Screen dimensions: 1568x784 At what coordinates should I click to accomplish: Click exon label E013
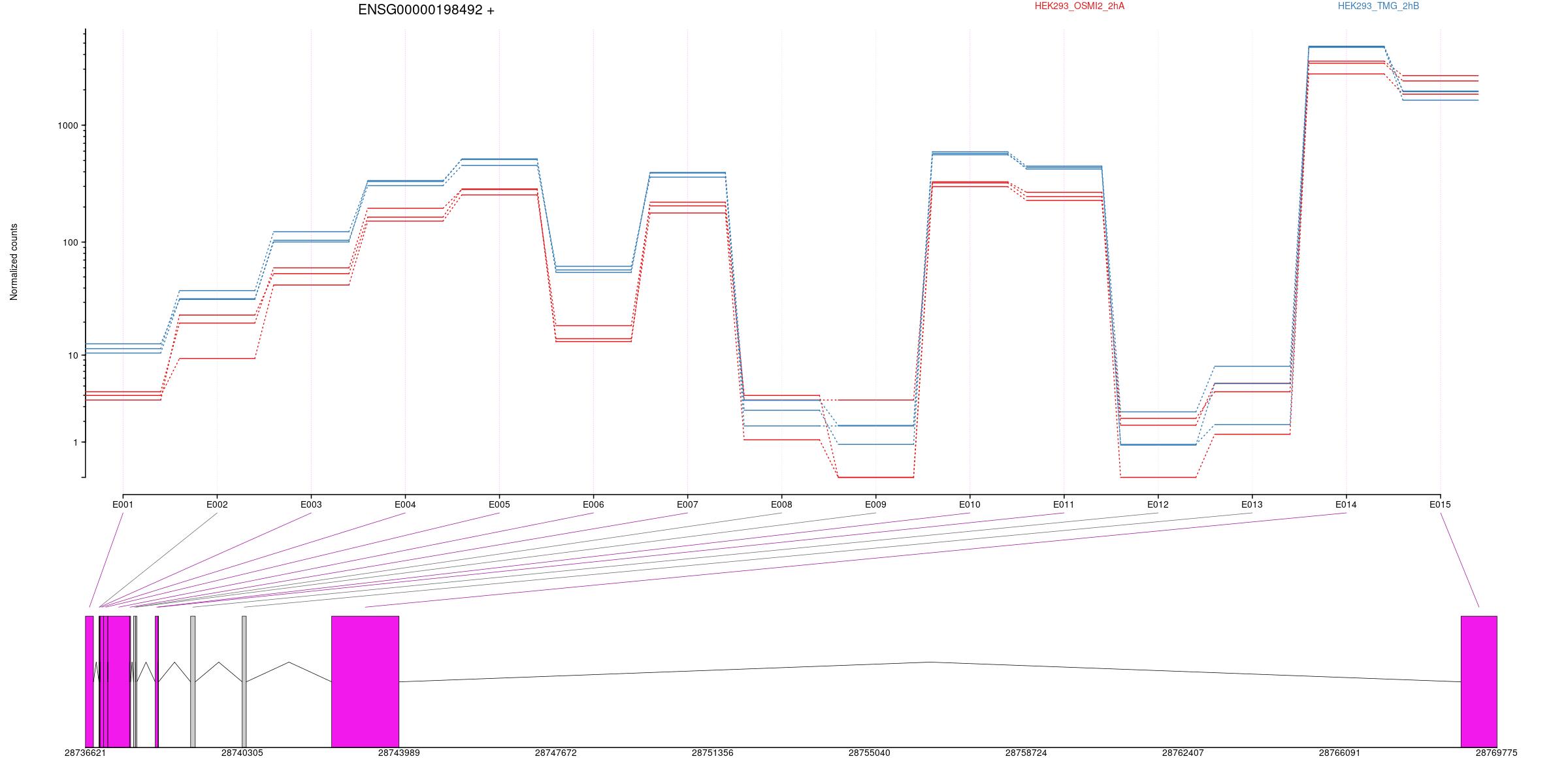click(x=1252, y=504)
